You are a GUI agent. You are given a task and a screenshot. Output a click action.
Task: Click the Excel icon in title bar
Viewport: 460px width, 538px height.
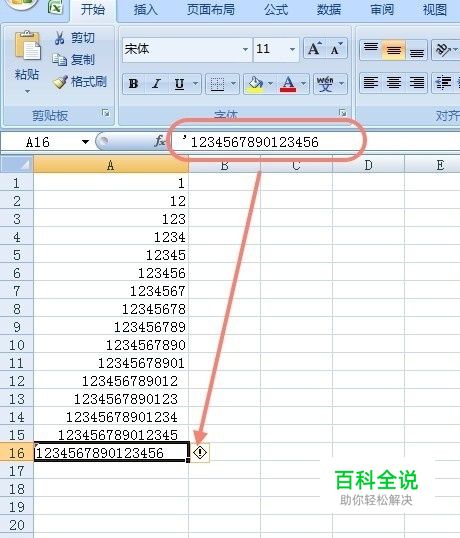56,7
